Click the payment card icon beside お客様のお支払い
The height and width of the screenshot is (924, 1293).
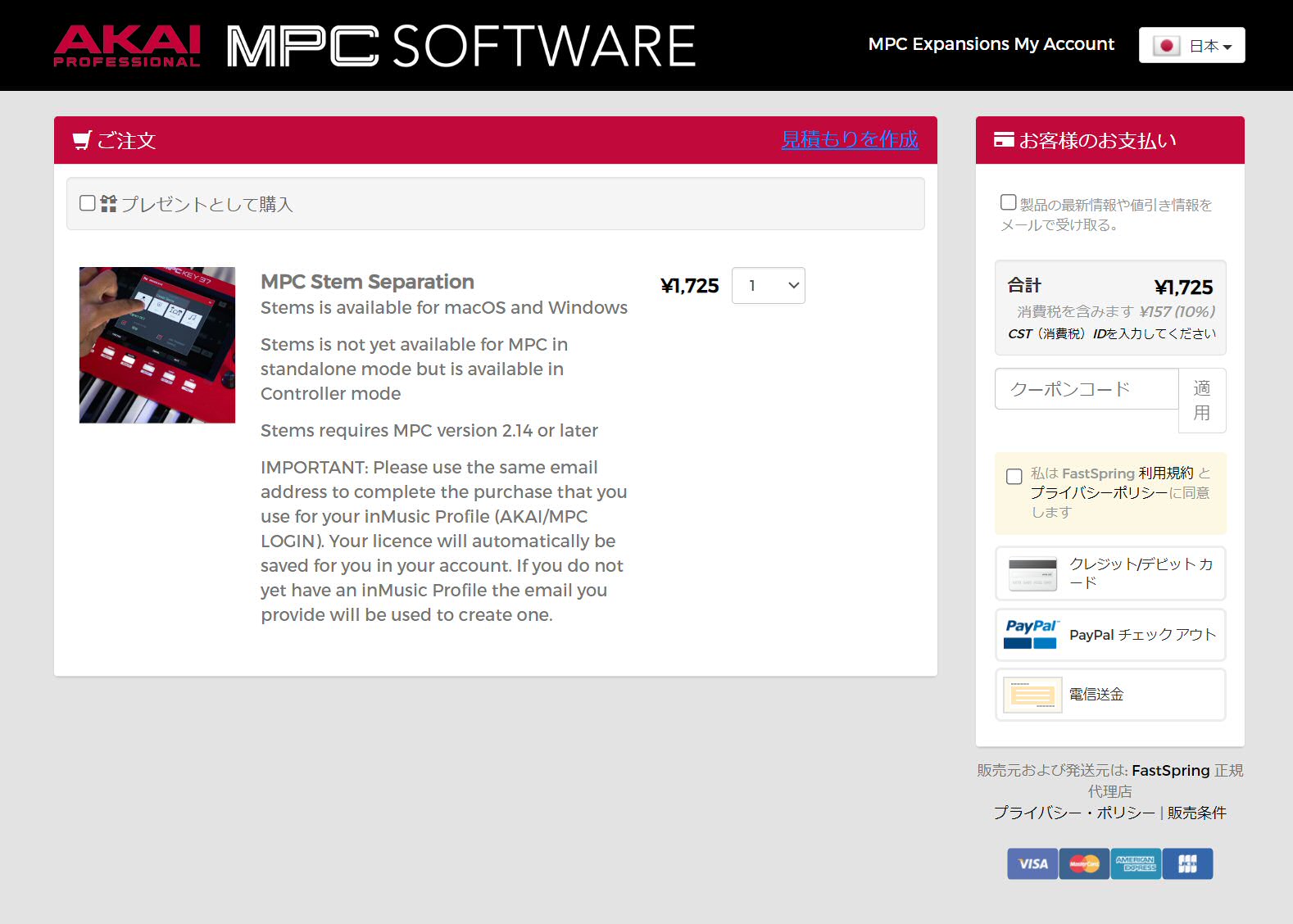[x=1004, y=140]
